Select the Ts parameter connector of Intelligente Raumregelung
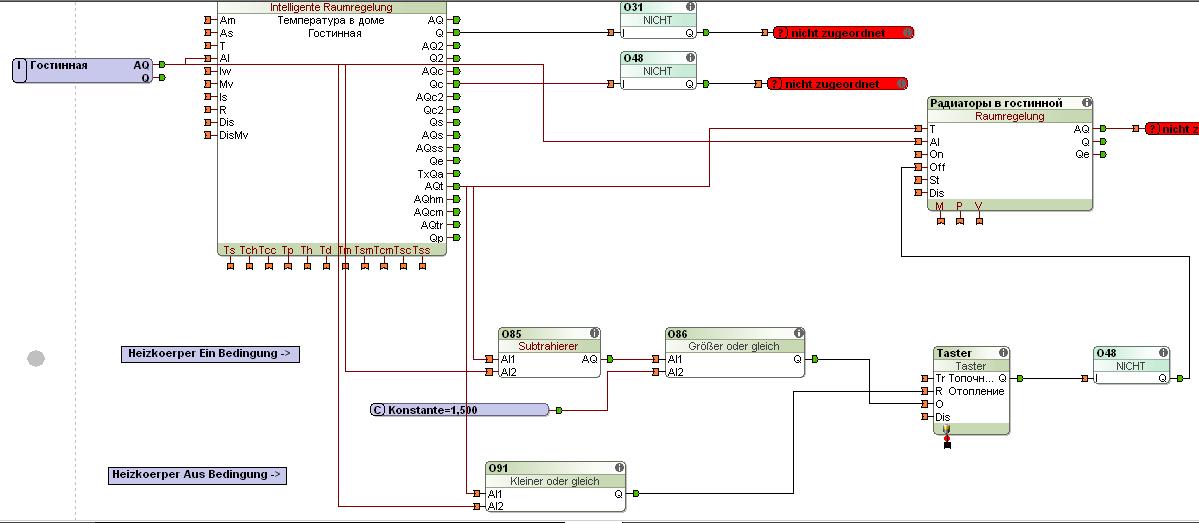 (230, 266)
